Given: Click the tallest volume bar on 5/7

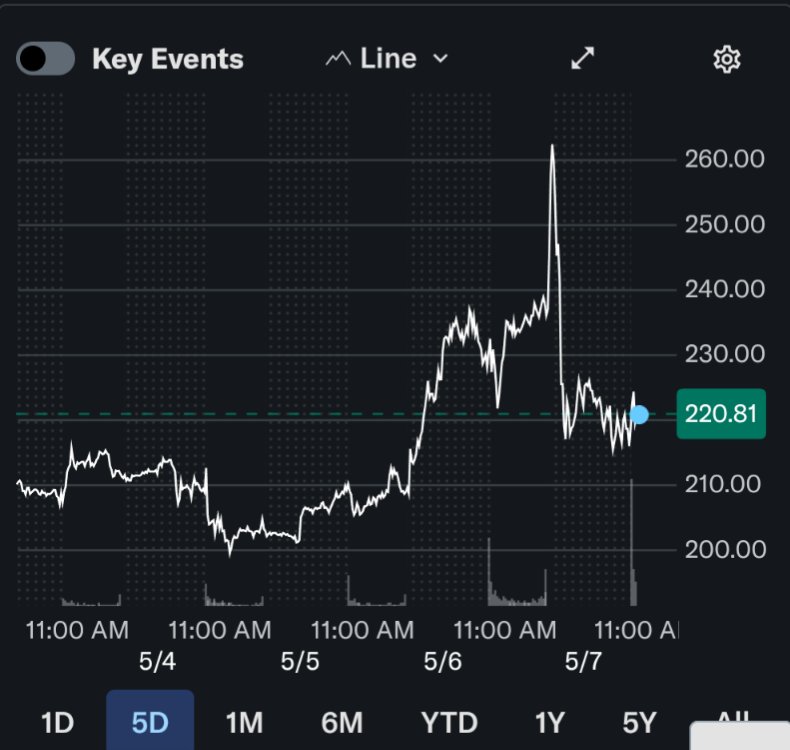Looking at the screenshot, I should (631, 542).
